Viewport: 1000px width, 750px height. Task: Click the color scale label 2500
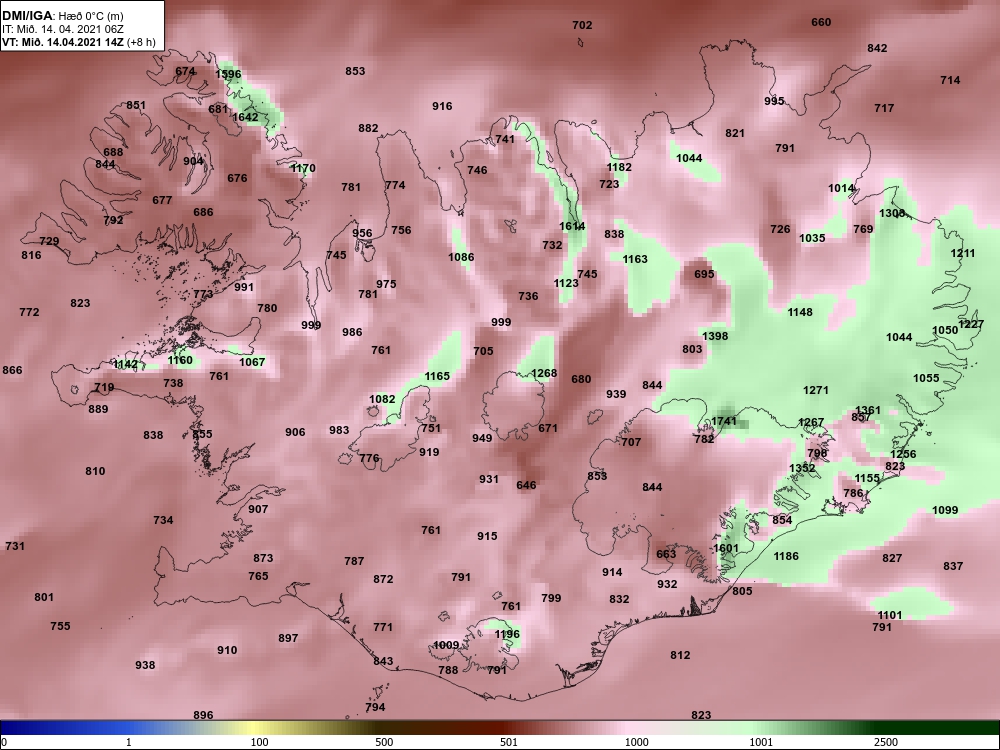[886, 742]
